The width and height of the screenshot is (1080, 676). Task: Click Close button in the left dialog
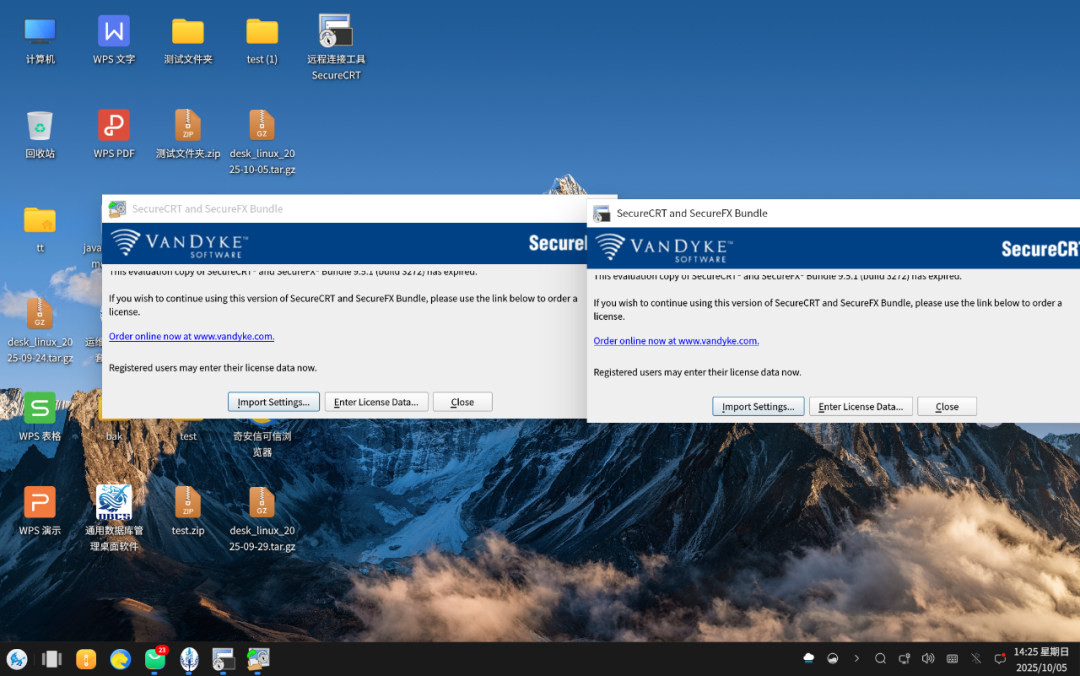pos(462,402)
